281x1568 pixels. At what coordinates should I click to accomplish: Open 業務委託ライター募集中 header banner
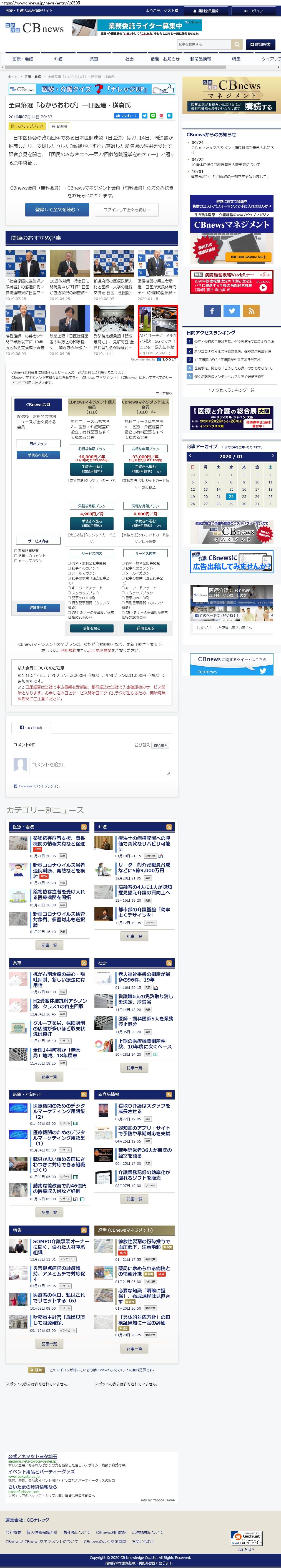pos(137,28)
